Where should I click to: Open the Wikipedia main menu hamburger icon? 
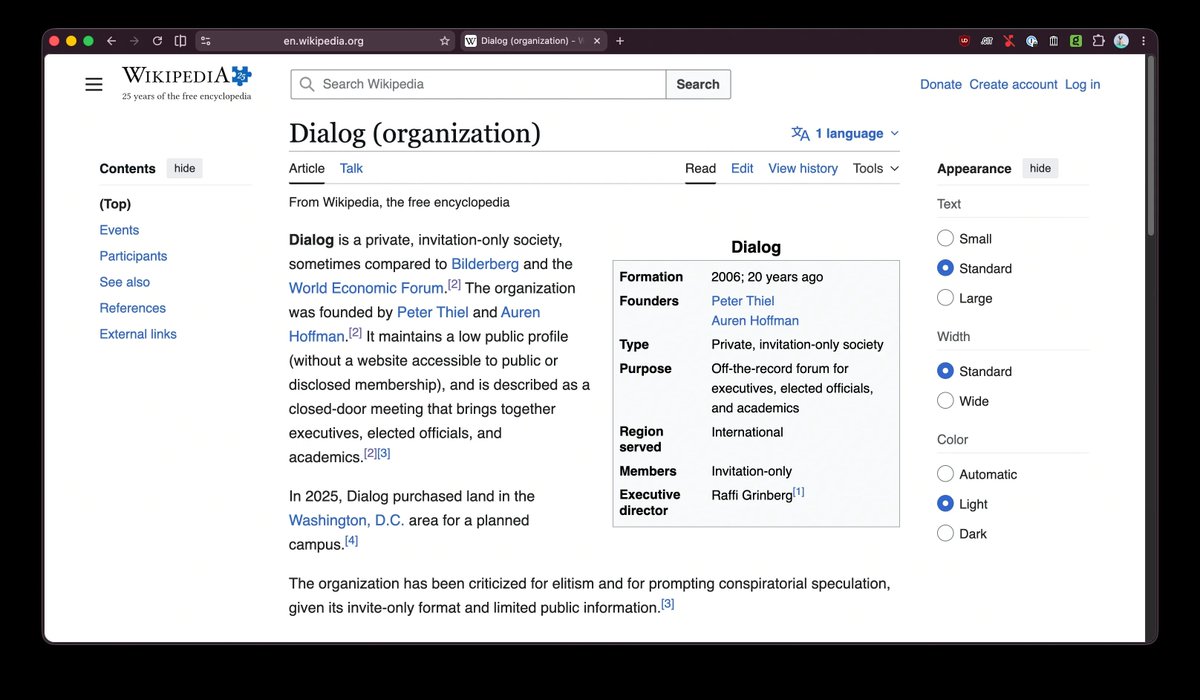pos(94,84)
